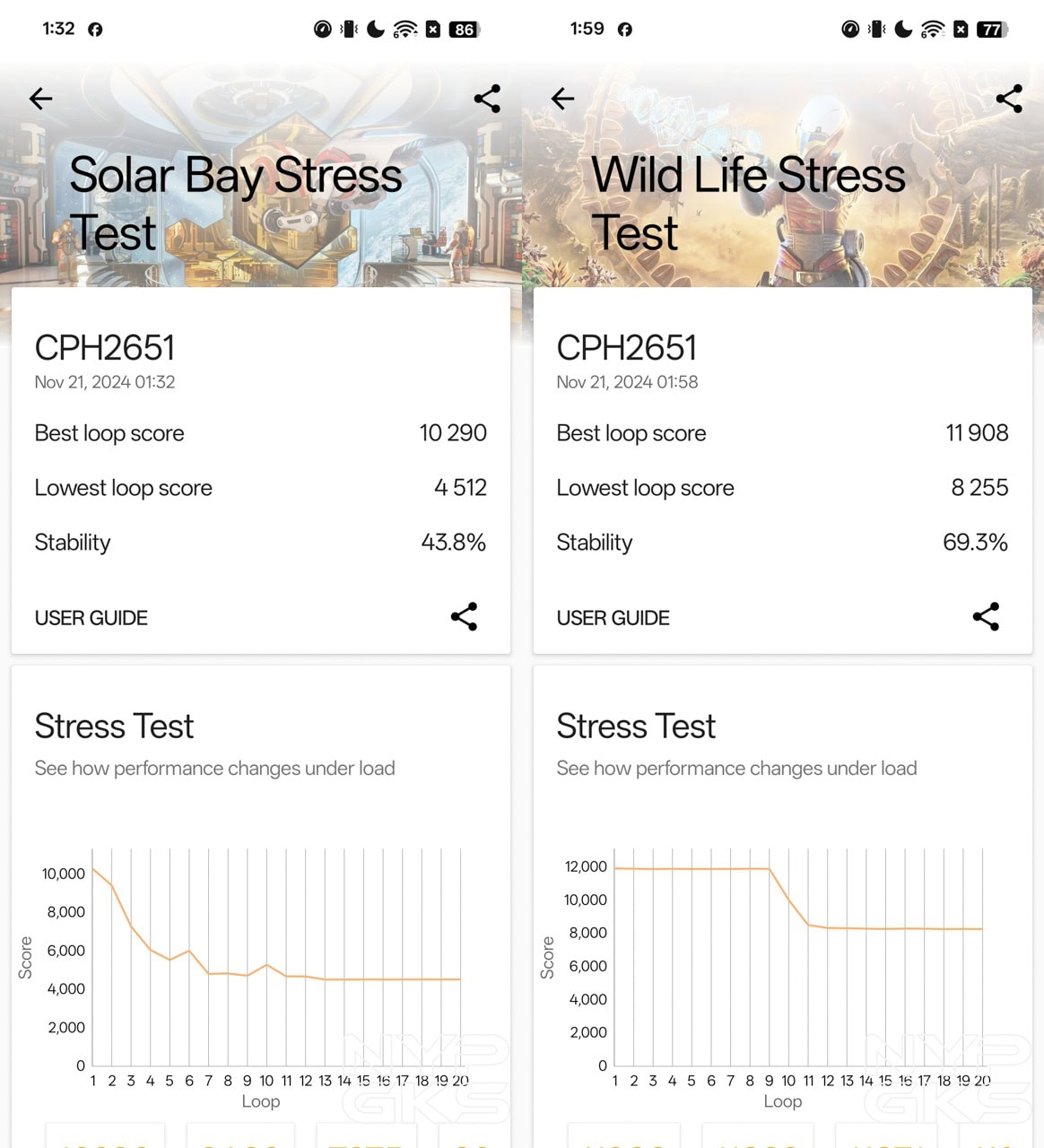Tap Solar Bay Lowest loop score 4 512
1044x1148 pixels.
459,488
